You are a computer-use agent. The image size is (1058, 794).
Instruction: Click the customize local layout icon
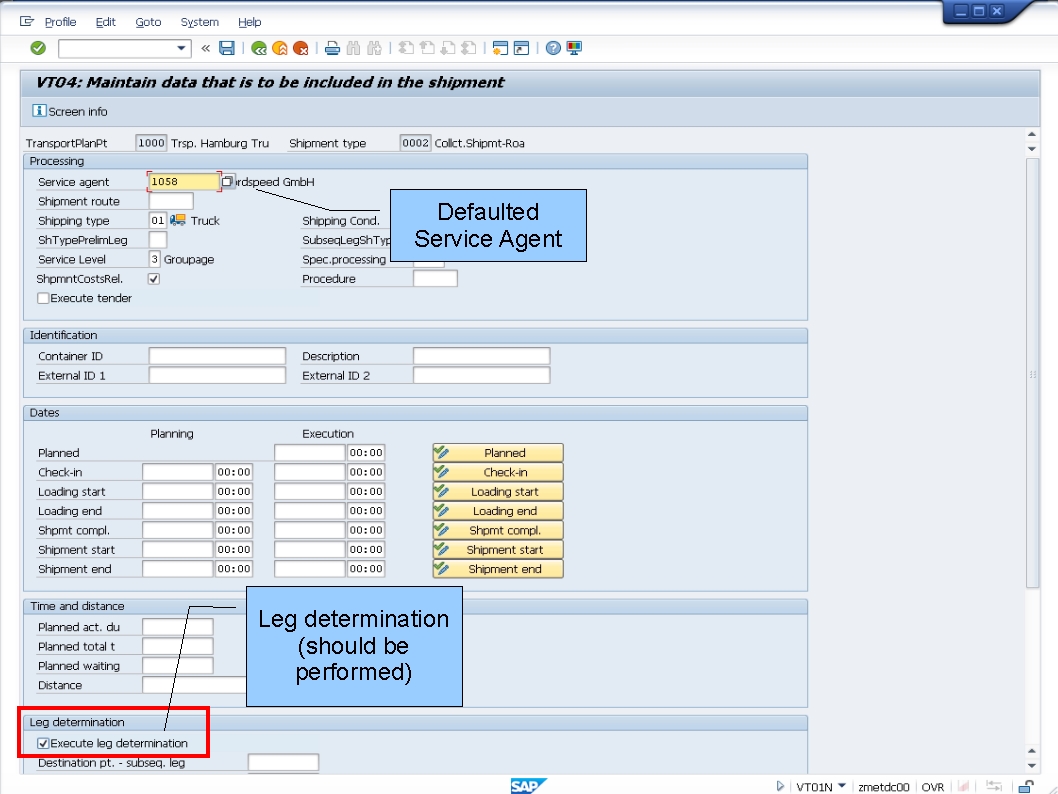click(x=572, y=47)
